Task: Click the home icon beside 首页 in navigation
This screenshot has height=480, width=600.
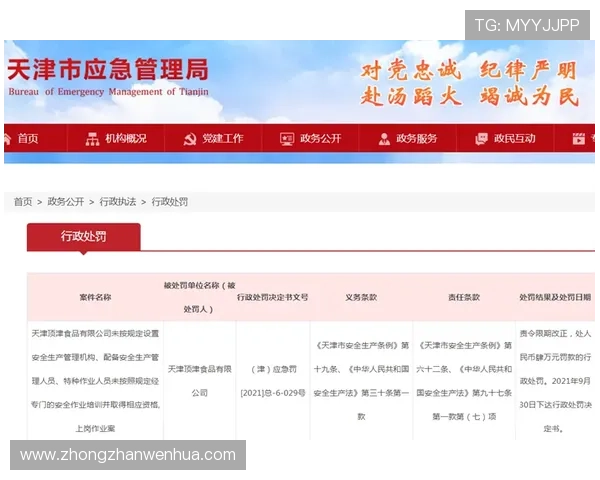Action: pyautogui.click(x=7, y=139)
